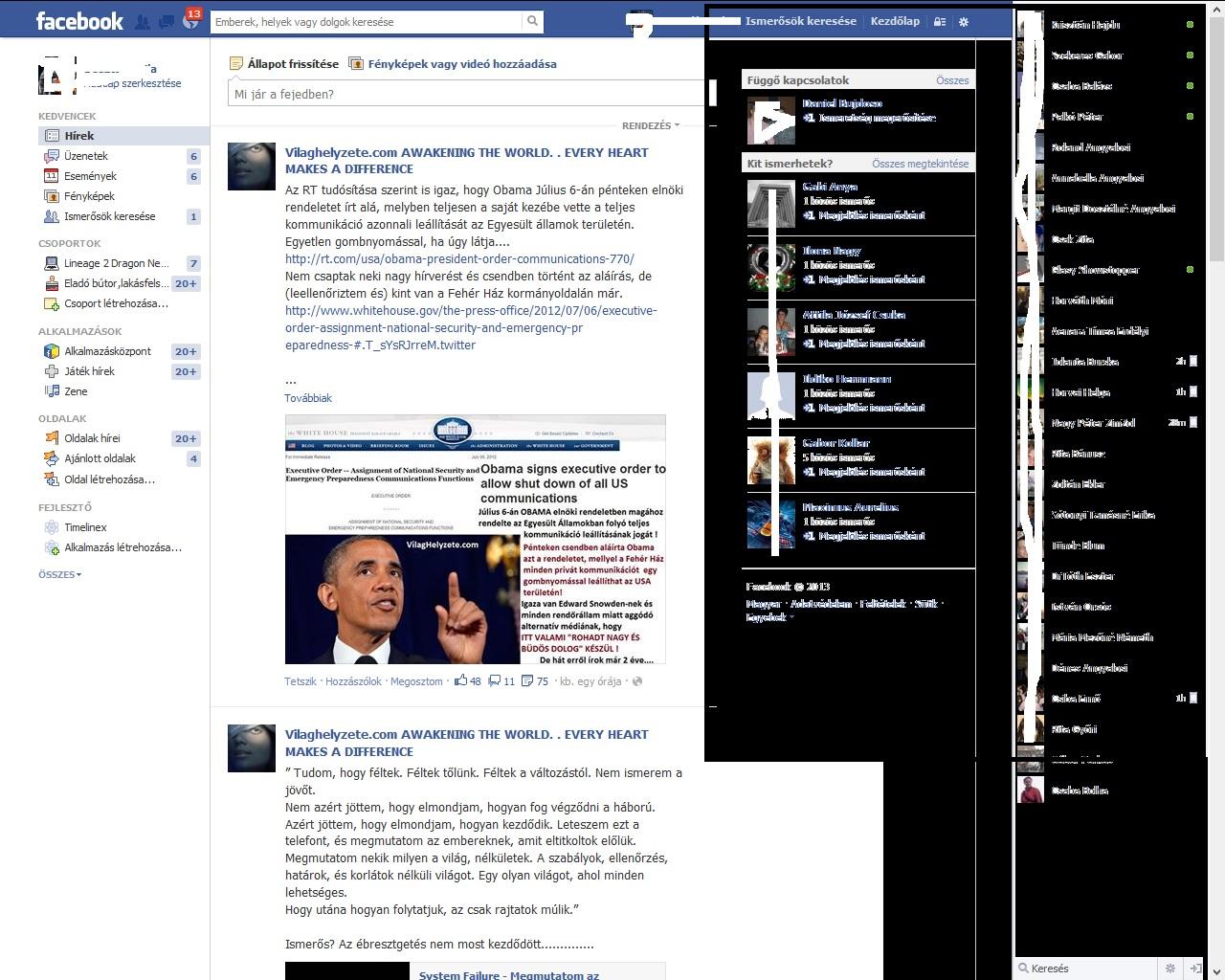1225x980 pixels.
Task: Click share icon with 75 count
Action: click(x=527, y=681)
